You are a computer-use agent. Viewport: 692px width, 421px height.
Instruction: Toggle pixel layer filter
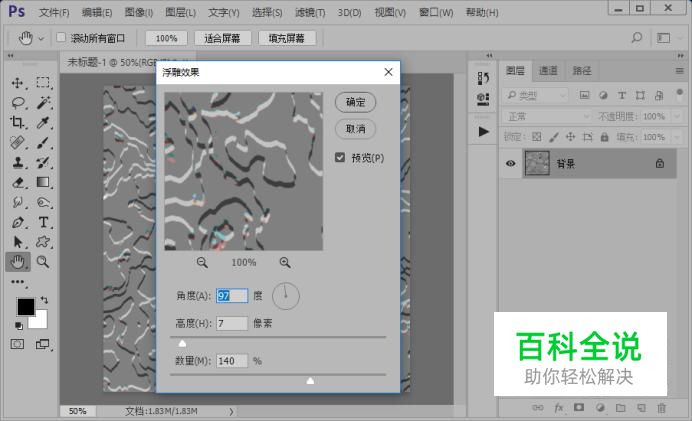584,95
